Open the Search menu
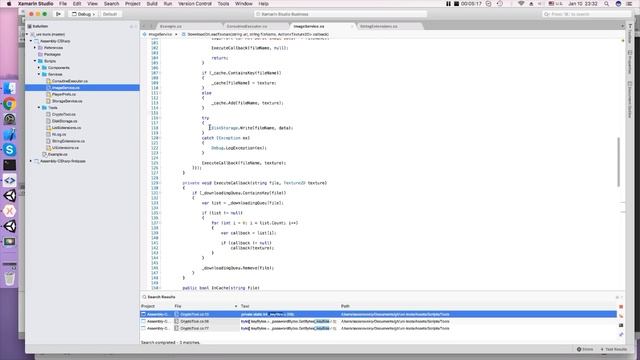Screen dimensions: 640x360 pos(111,4)
